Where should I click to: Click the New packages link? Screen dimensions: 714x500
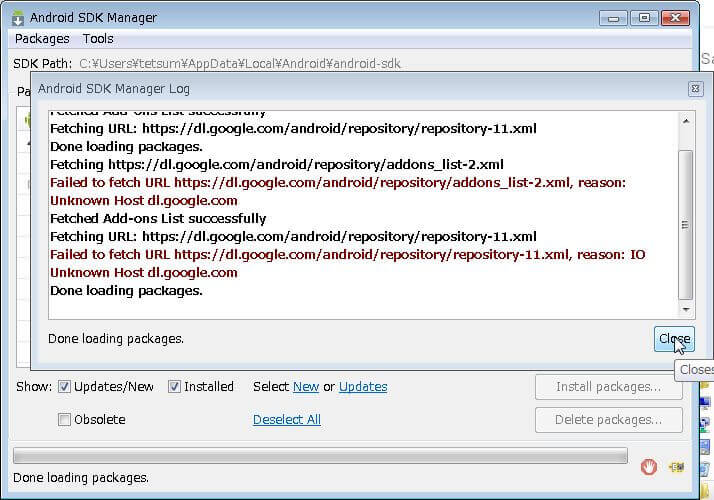pos(305,387)
